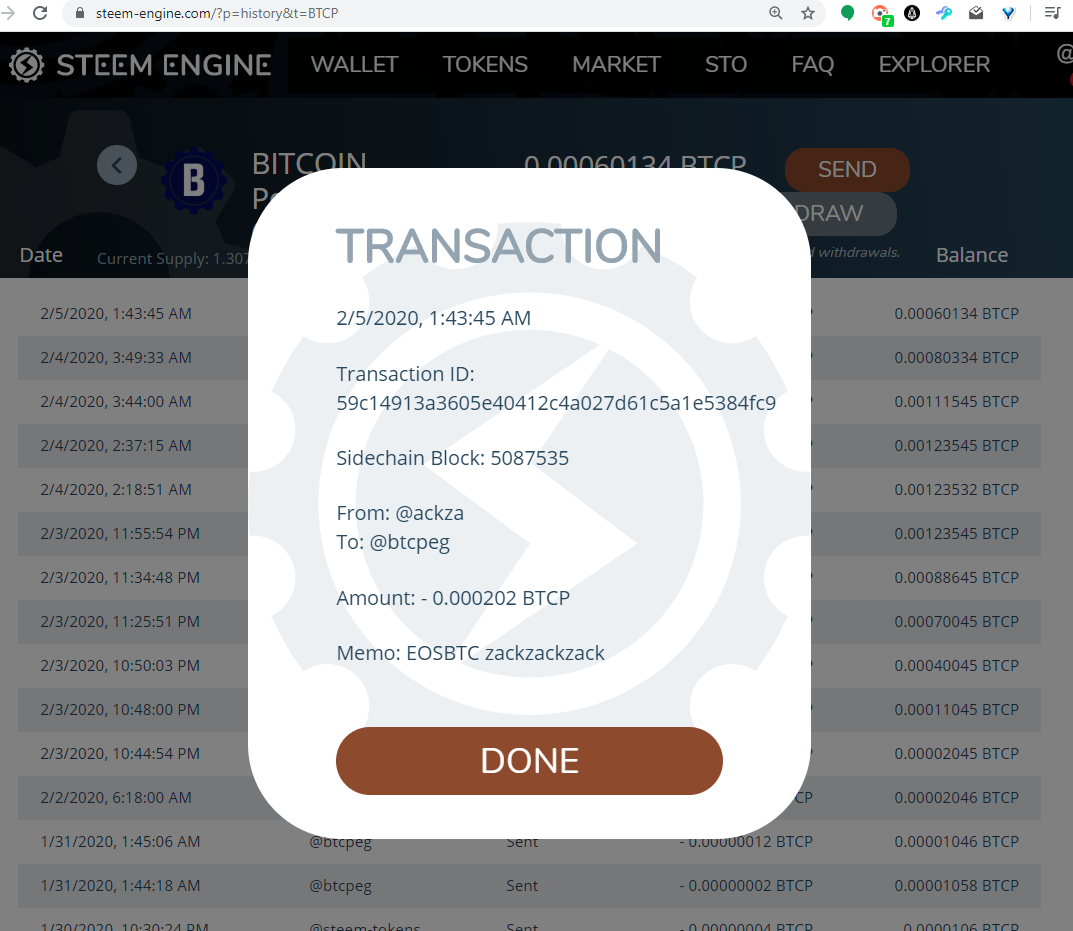Open the MARKET menu item

(x=616, y=64)
